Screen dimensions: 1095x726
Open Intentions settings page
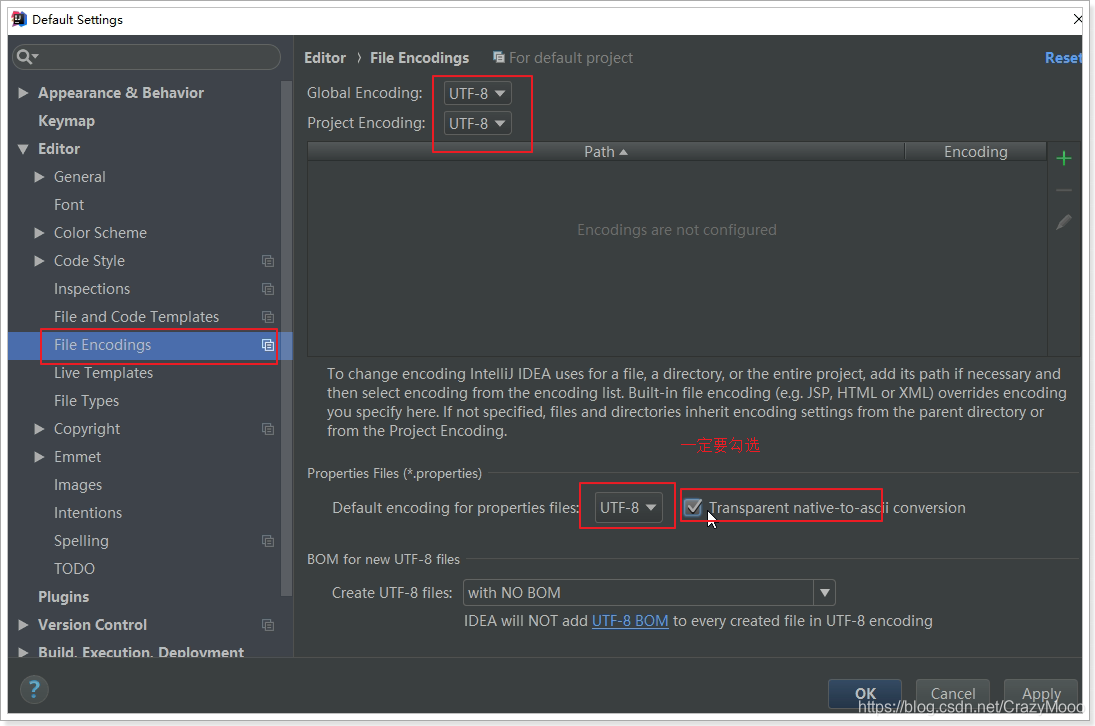click(x=88, y=513)
